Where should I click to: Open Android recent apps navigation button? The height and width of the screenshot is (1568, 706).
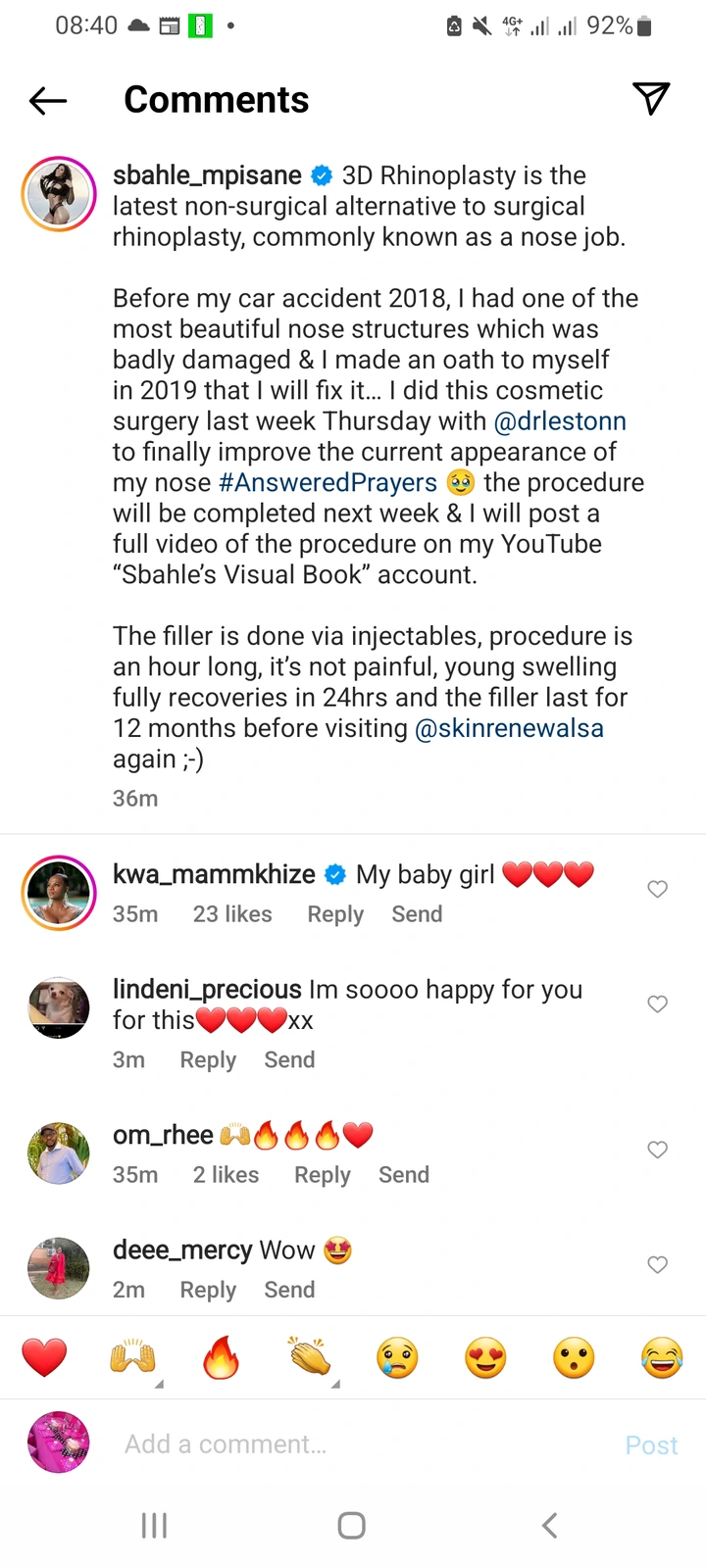coord(154,1525)
